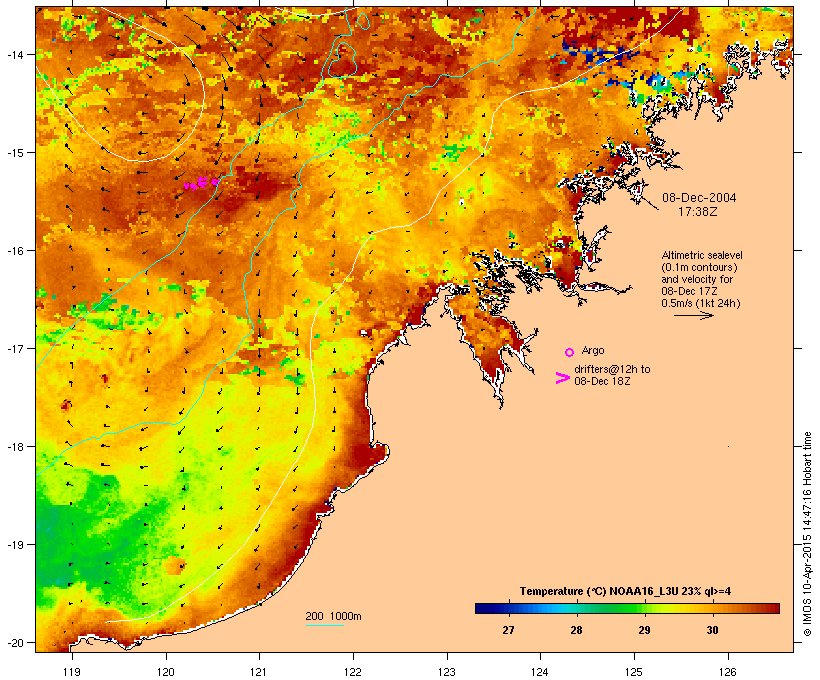Click the latitude axis label -20
Screen dimensions: 820x680
14,642
